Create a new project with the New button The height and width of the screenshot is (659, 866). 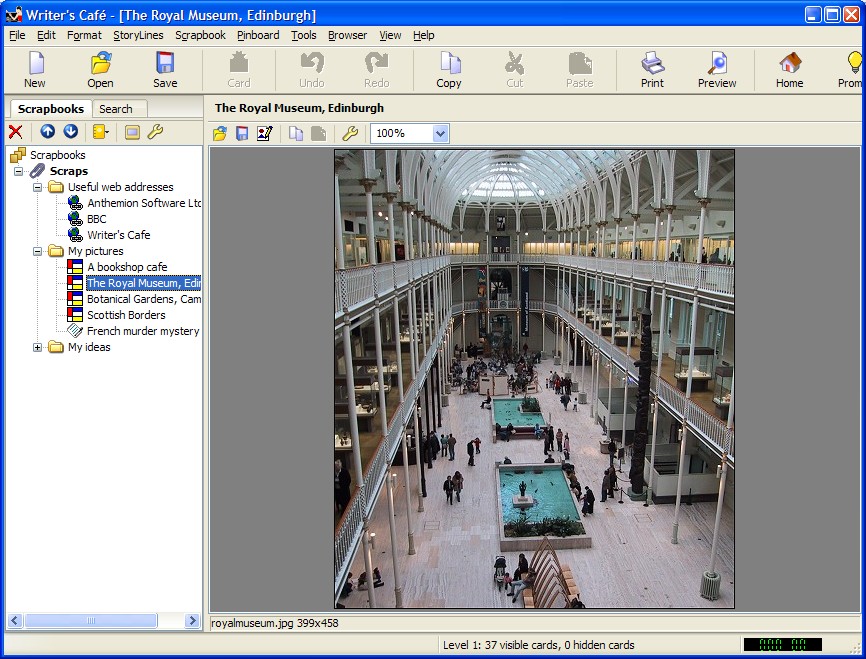(34, 69)
